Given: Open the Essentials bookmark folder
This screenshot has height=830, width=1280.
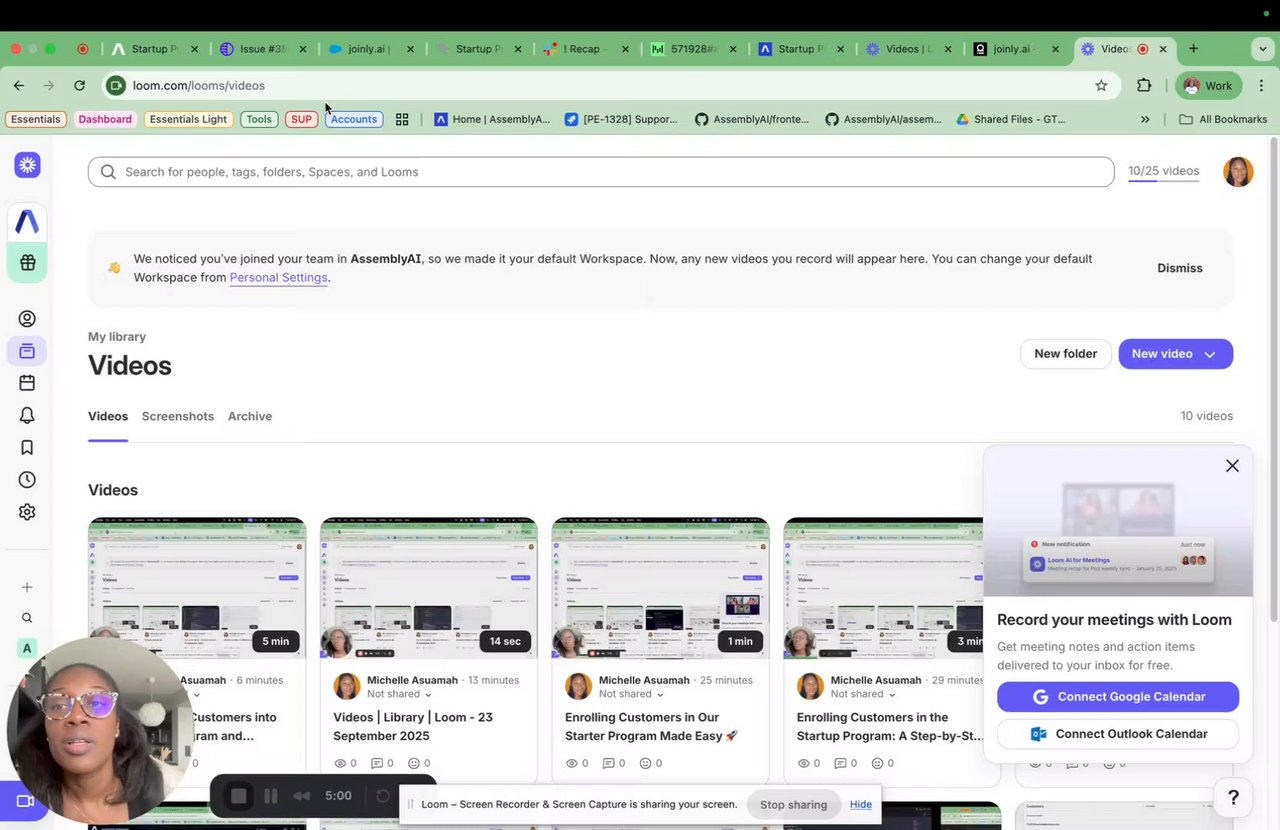Looking at the screenshot, I should pyautogui.click(x=35, y=119).
